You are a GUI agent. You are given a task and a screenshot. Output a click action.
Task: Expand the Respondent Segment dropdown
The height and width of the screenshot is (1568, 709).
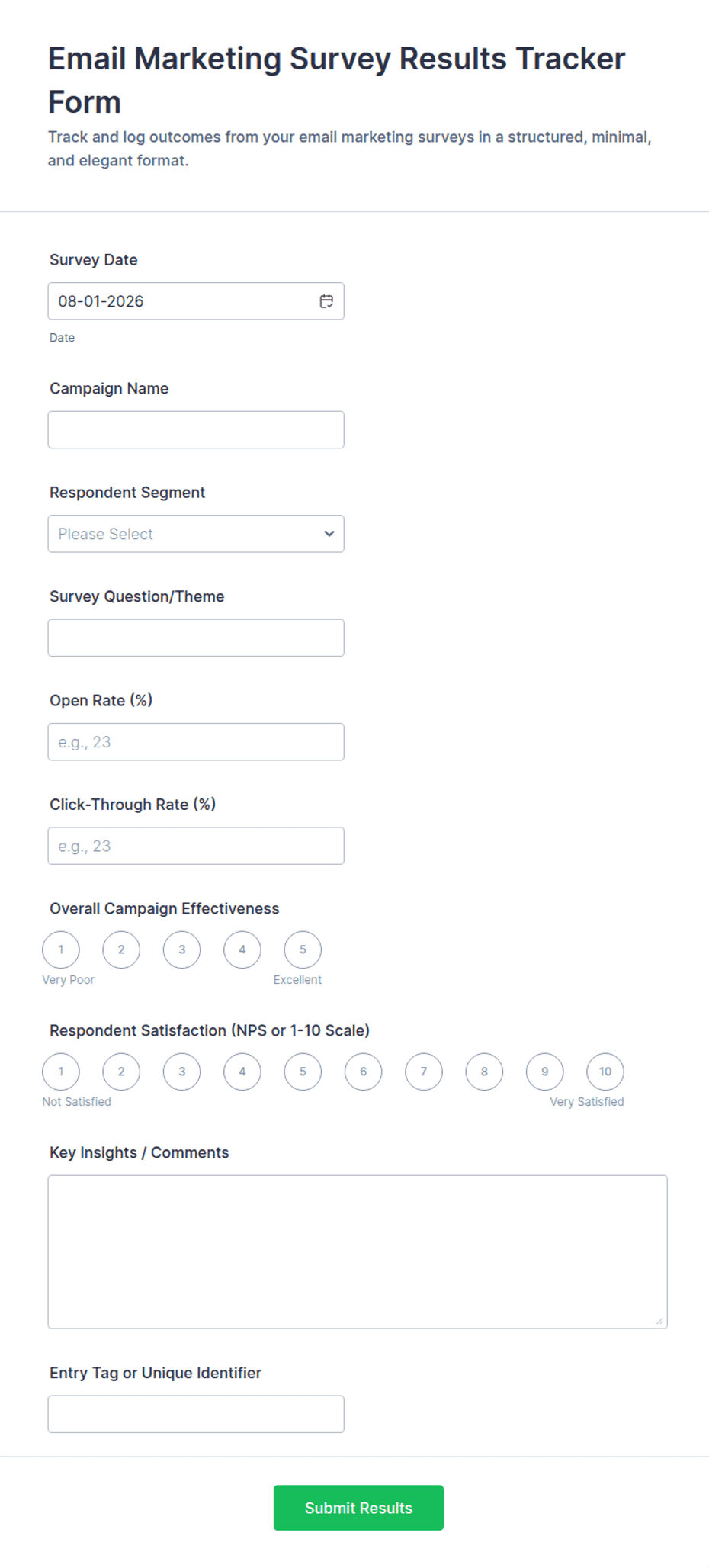pyautogui.click(x=196, y=534)
